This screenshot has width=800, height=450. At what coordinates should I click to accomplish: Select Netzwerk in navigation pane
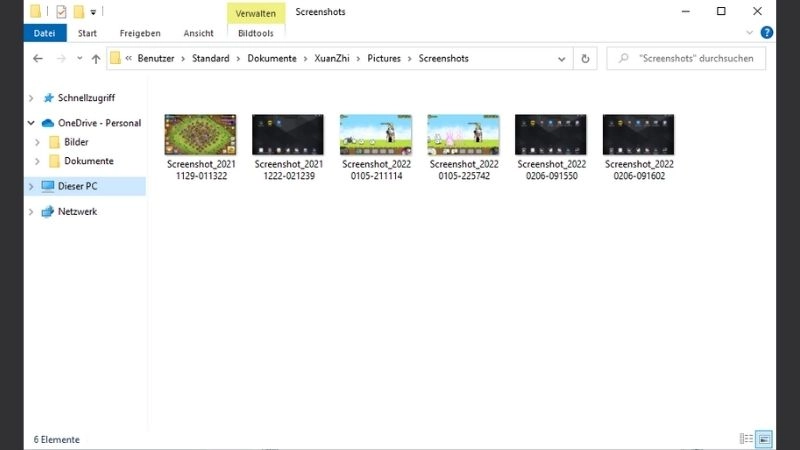coord(77,211)
